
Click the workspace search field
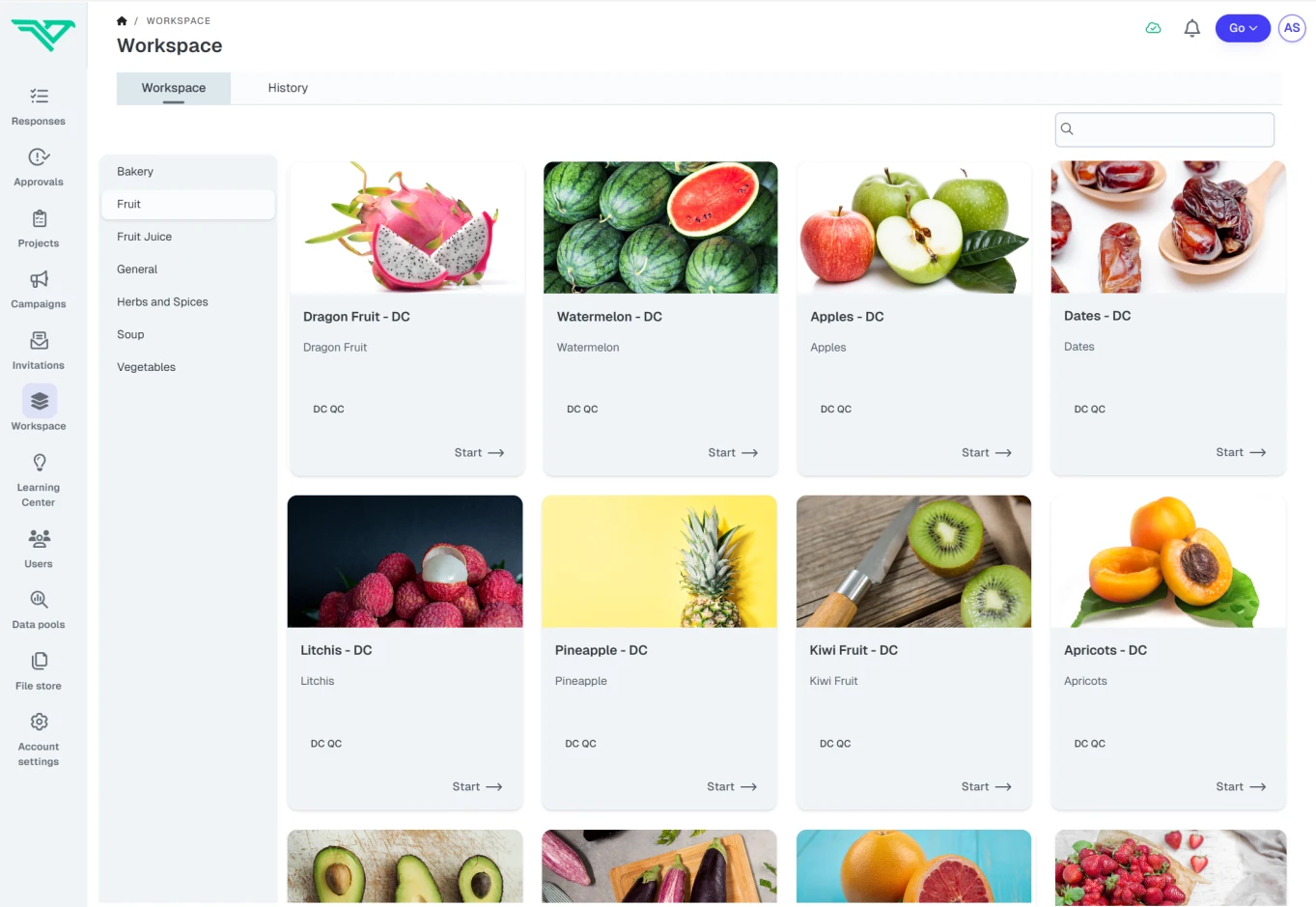(1164, 129)
